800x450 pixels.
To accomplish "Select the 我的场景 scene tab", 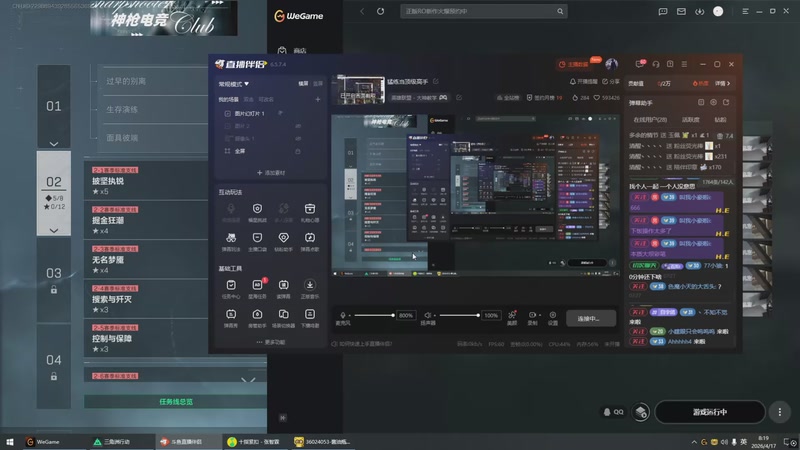I will 229,99.
